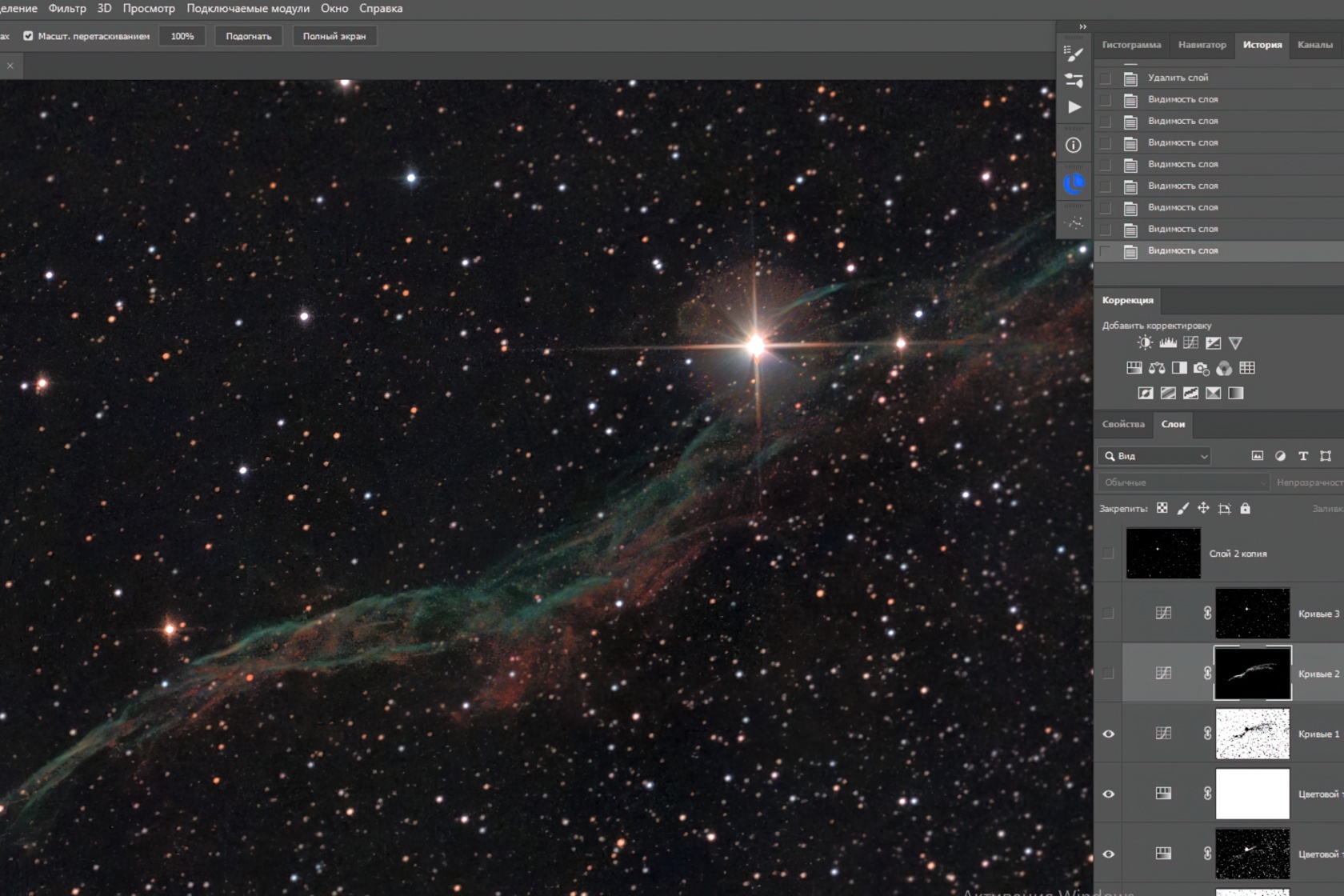This screenshot has height=896, width=1344.
Task: Click the link icon on Кривые 2 layer
Action: point(1207,674)
